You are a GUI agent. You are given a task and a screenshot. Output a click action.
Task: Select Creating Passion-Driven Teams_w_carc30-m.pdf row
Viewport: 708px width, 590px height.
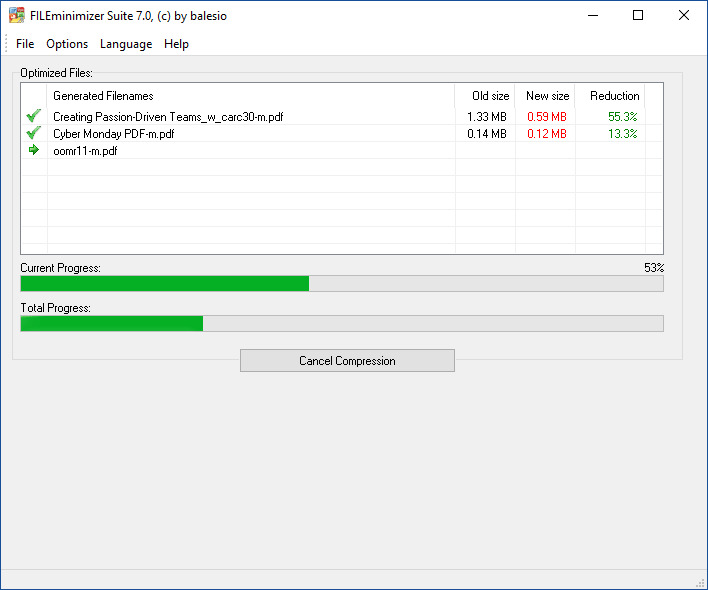342,116
